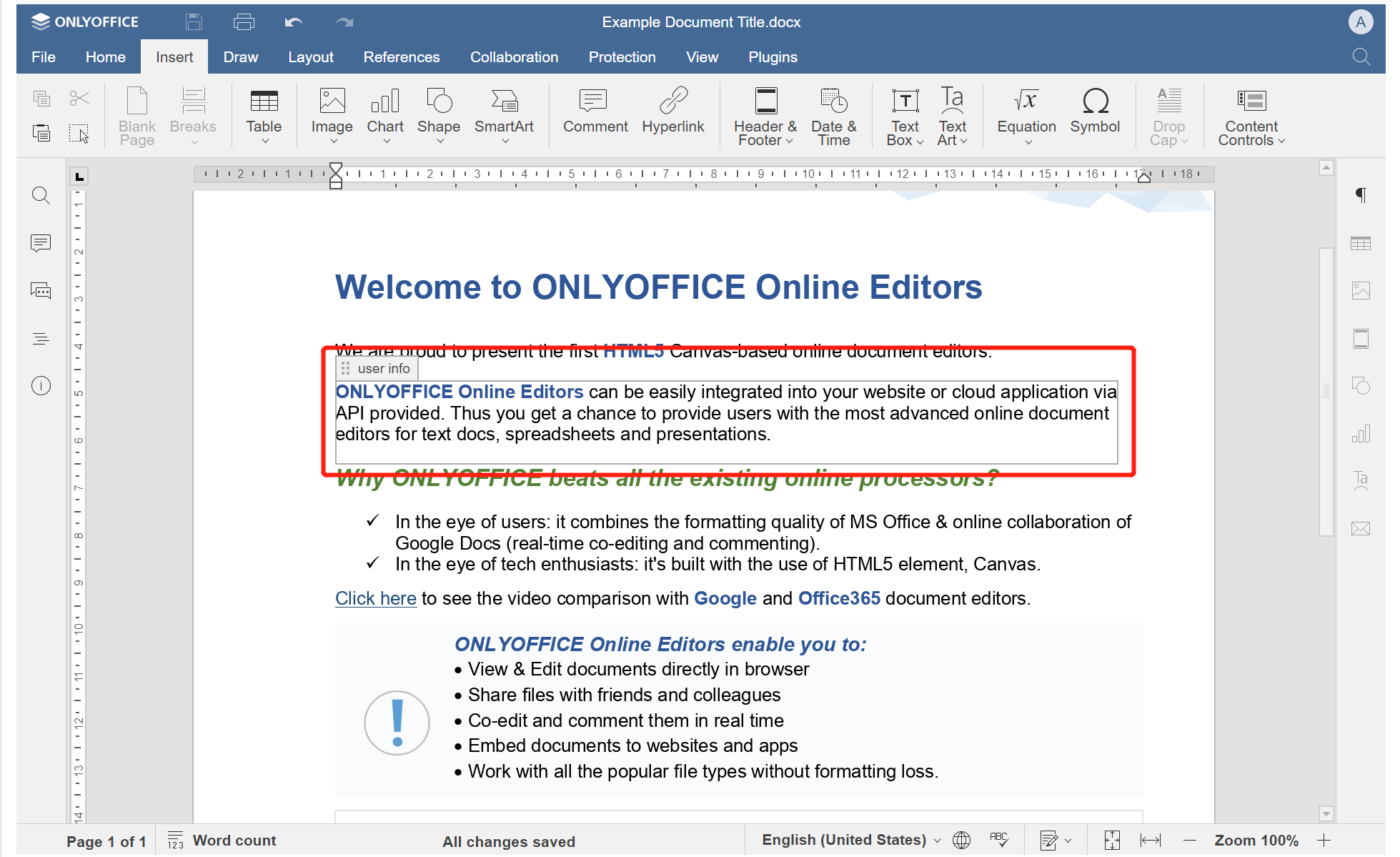The height and width of the screenshot is (857, 1400).
Task: Switch to the Draw tab
Action: [241, 57]
